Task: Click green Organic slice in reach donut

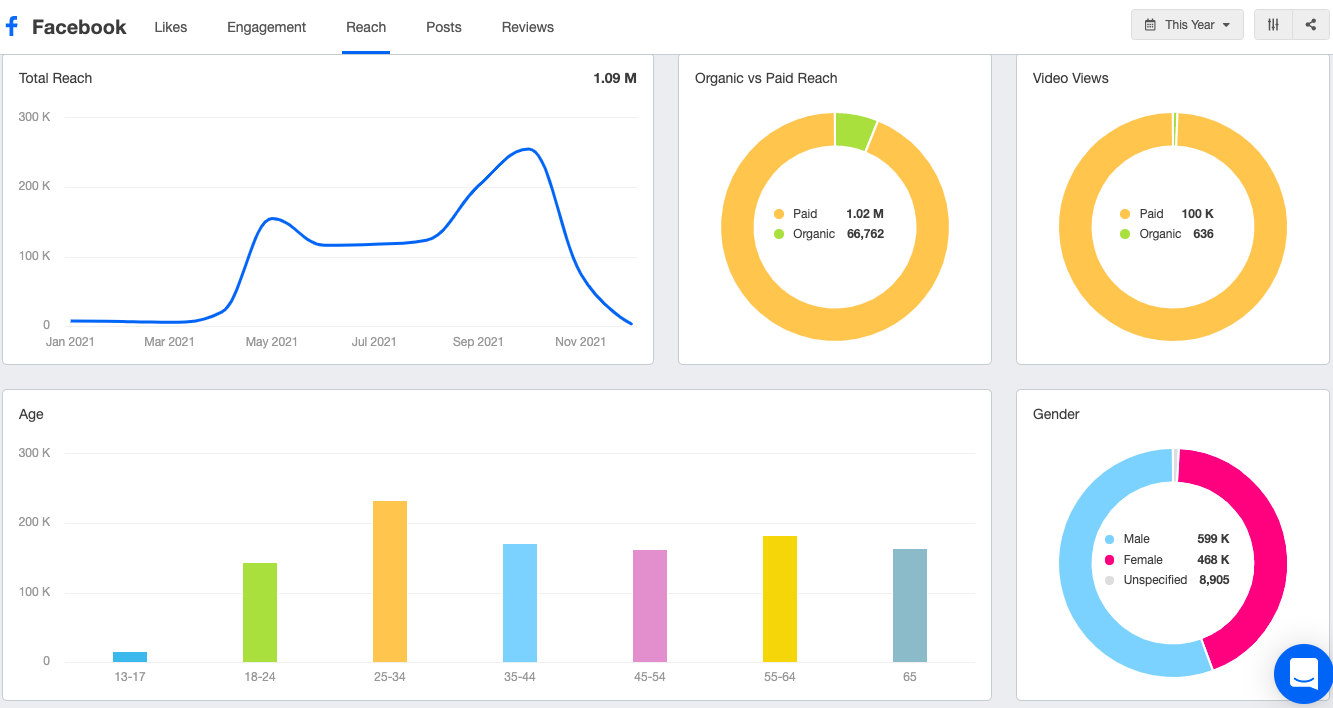Action: tap(855, 131)
